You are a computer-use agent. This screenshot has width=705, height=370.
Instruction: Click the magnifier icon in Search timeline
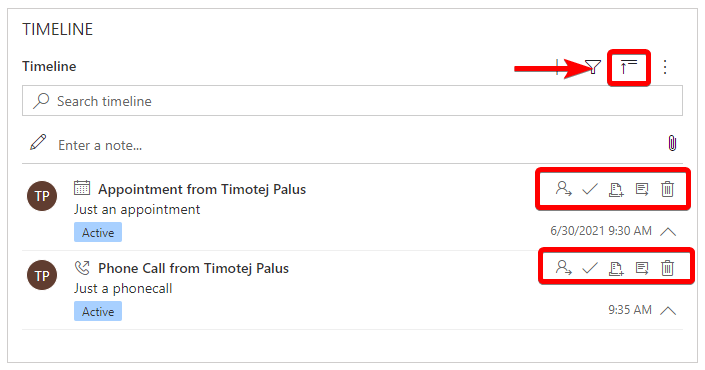[41, 101]
